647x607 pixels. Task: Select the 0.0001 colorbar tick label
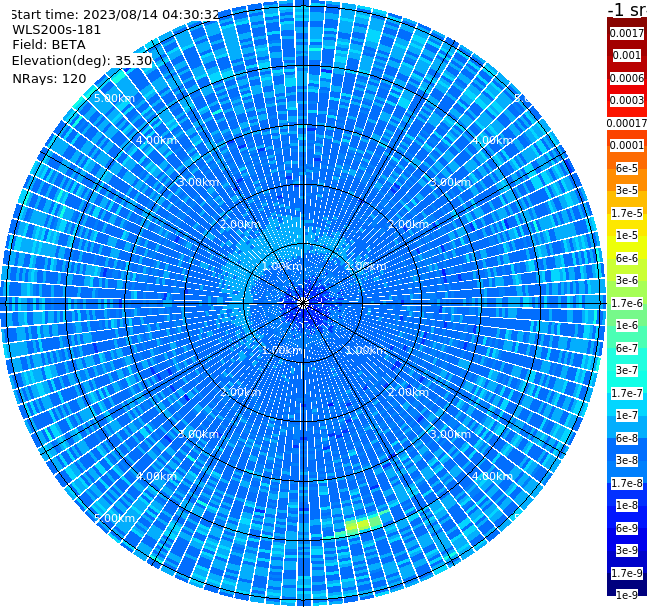627,145
